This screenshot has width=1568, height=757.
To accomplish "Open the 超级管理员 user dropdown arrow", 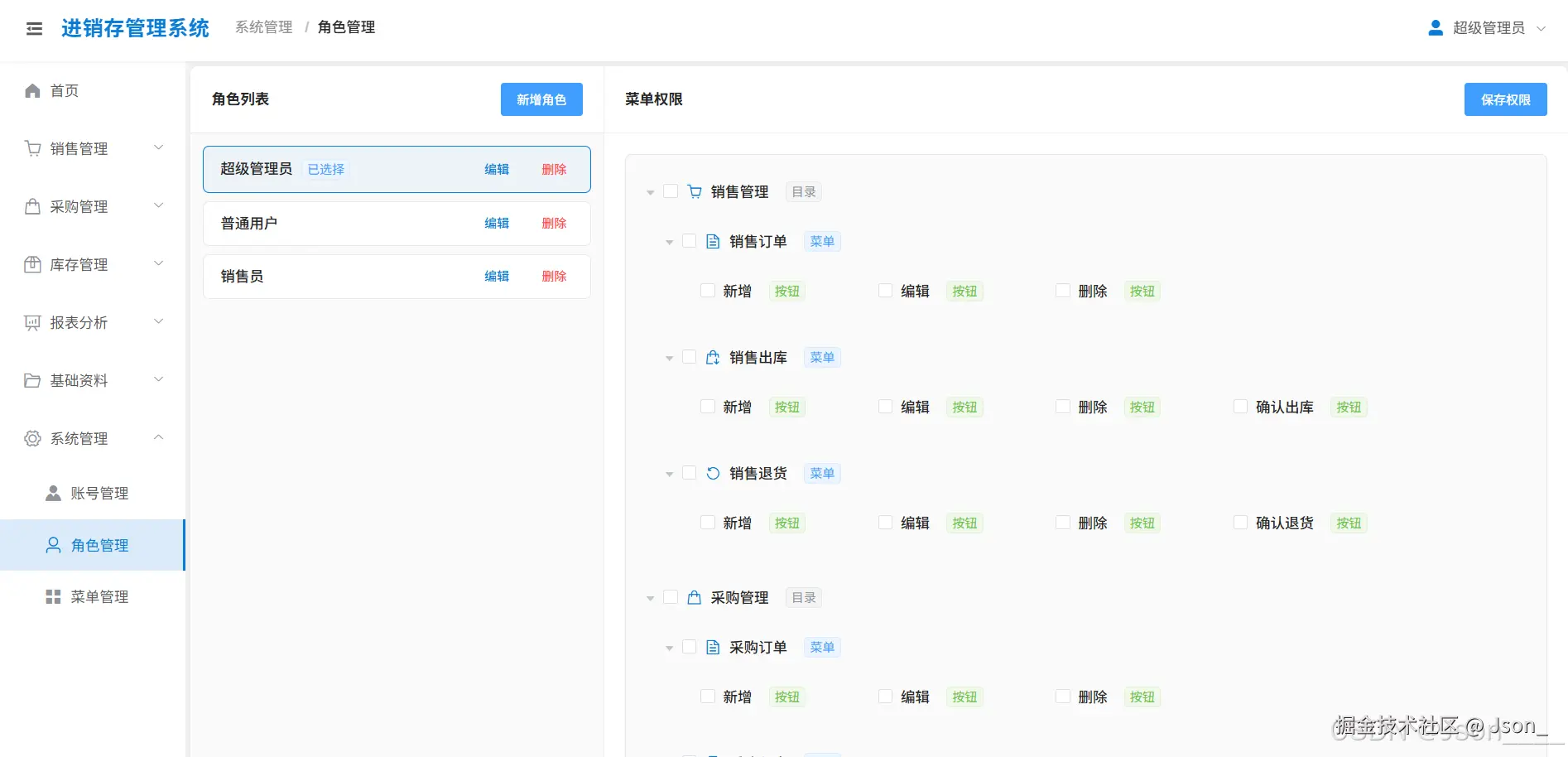I will pyautogui.click(x=1541, y=28).
